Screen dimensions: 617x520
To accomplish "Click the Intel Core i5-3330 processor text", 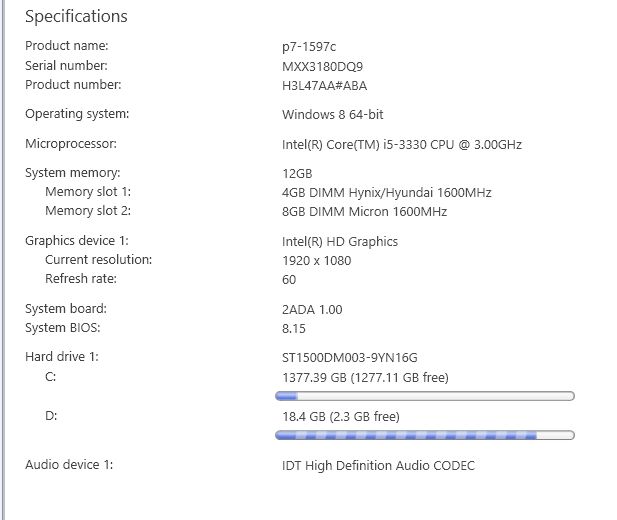I will pyautogui.click(x=402, y=145).
